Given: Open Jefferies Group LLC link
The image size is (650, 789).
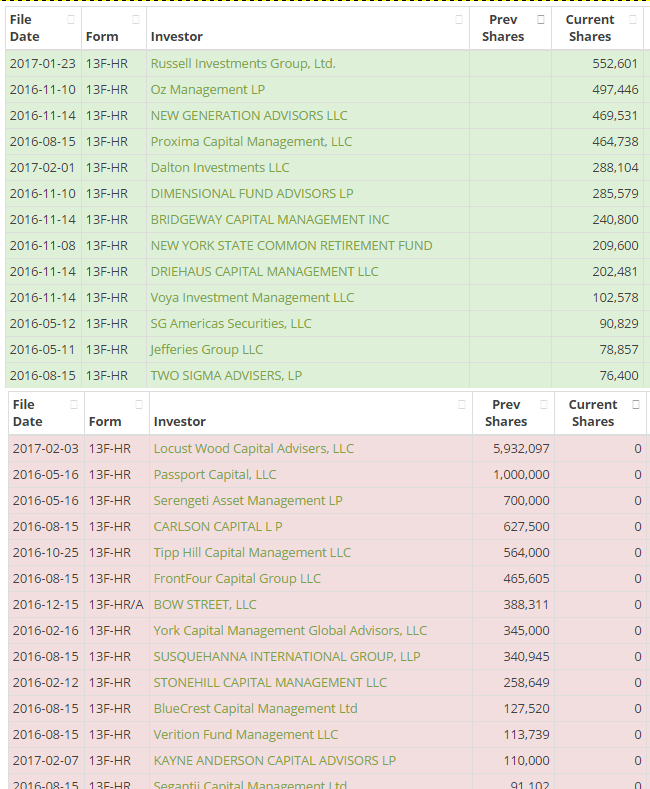Looking at the screenshot, I should [207, 350].
